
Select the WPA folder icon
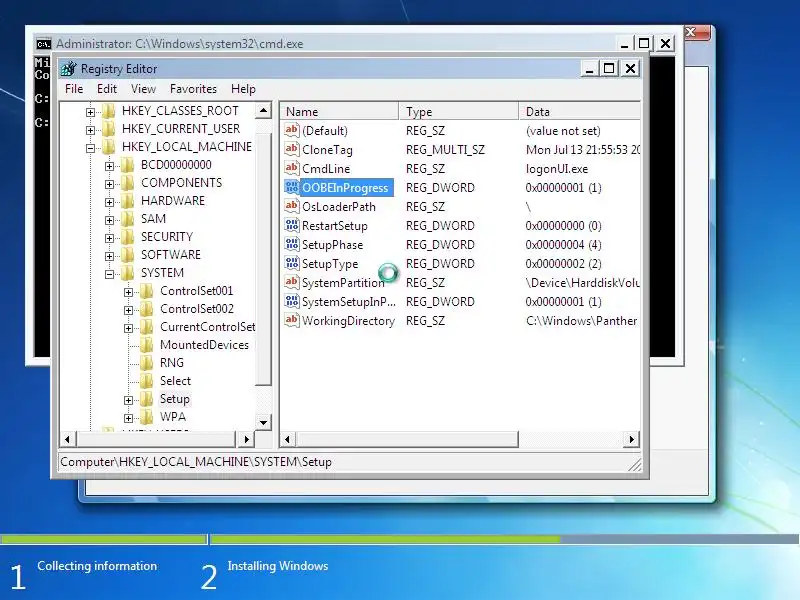pyautogui.click(x=146, y=417)
